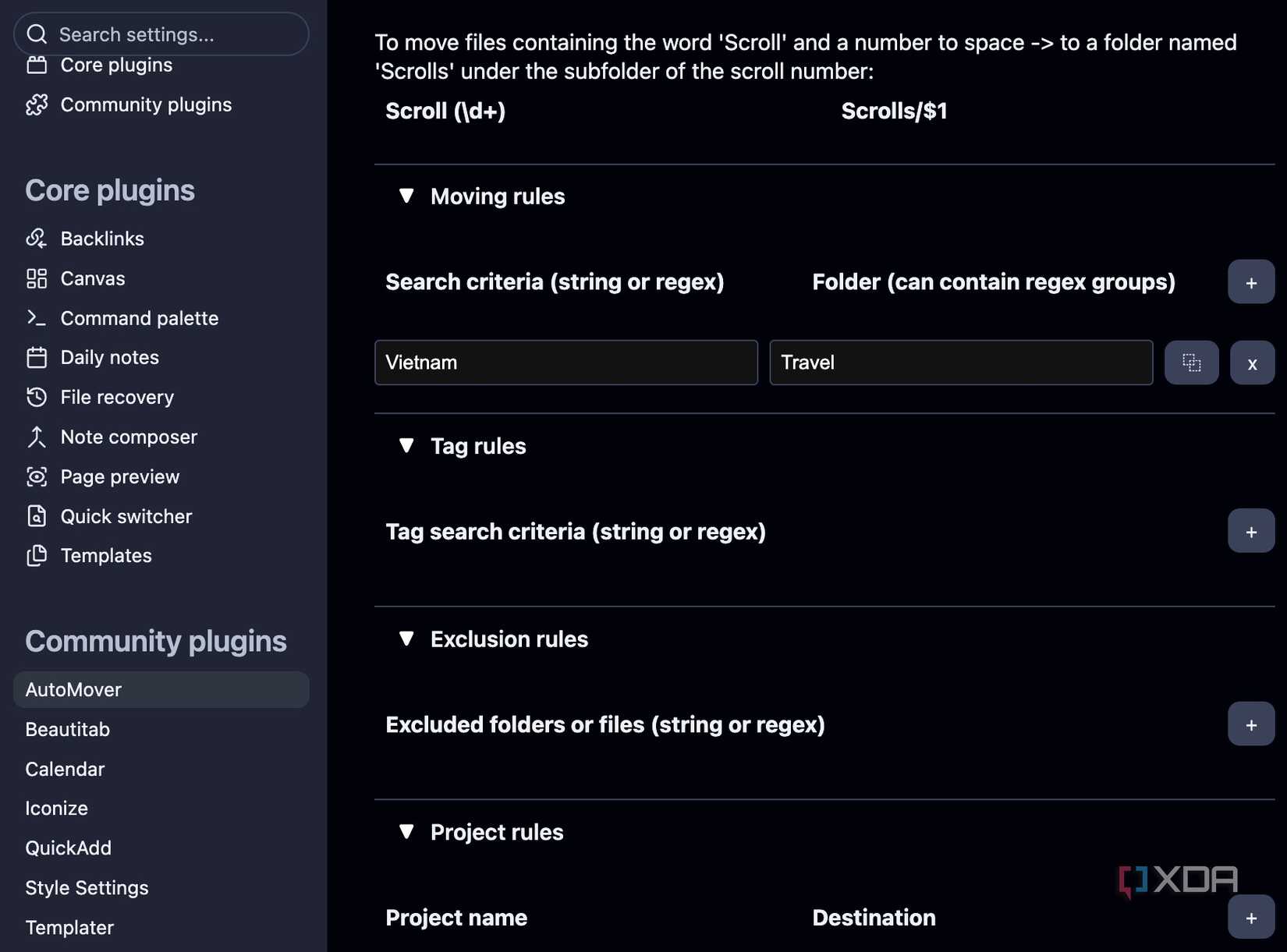The width and height of the screenshot is (1287, 952).
Task: Add a new tag search rule
Action: pyautogui.click(x=1251, y=531)
